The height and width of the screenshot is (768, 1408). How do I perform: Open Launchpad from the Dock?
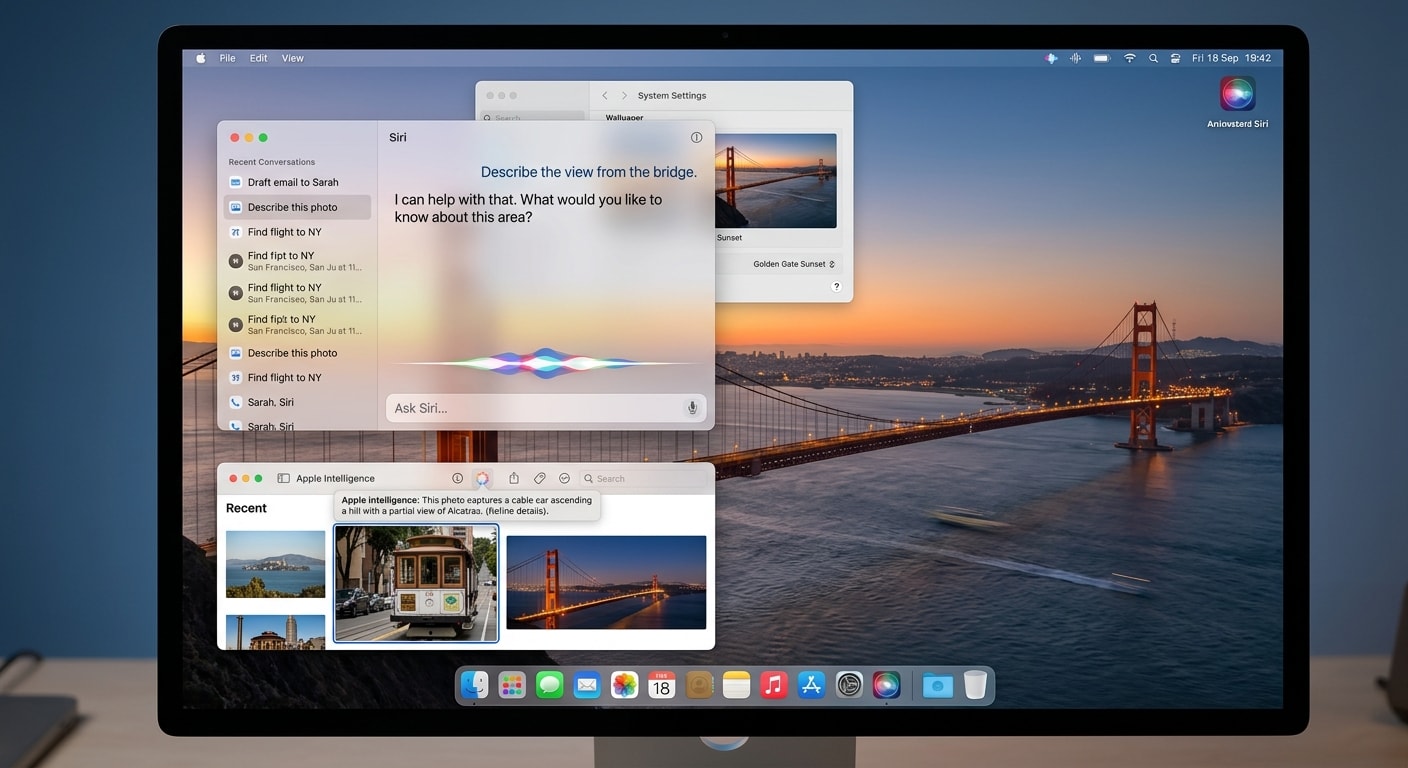pos(512,685)
